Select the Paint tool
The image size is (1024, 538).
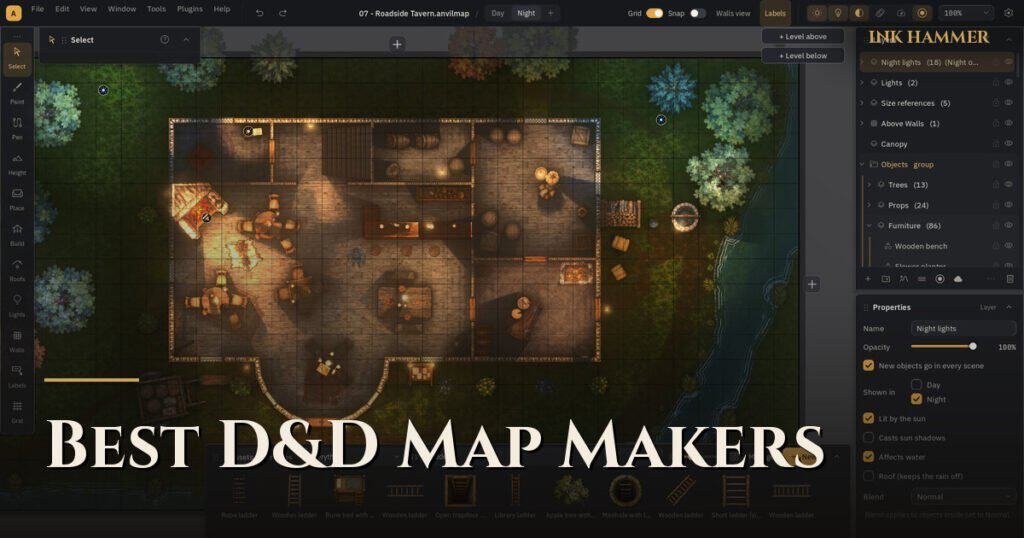click(x=17, y=93)
